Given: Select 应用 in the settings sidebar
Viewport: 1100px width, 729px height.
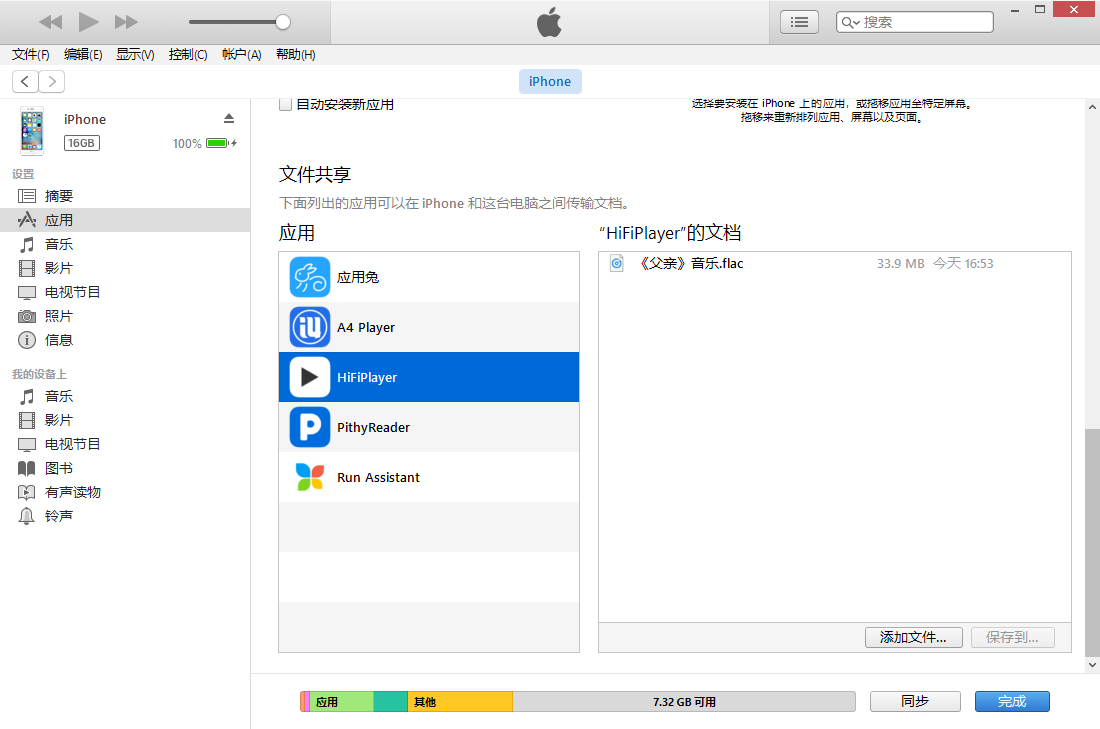Looking at the screenshot, I should [125, 220].
